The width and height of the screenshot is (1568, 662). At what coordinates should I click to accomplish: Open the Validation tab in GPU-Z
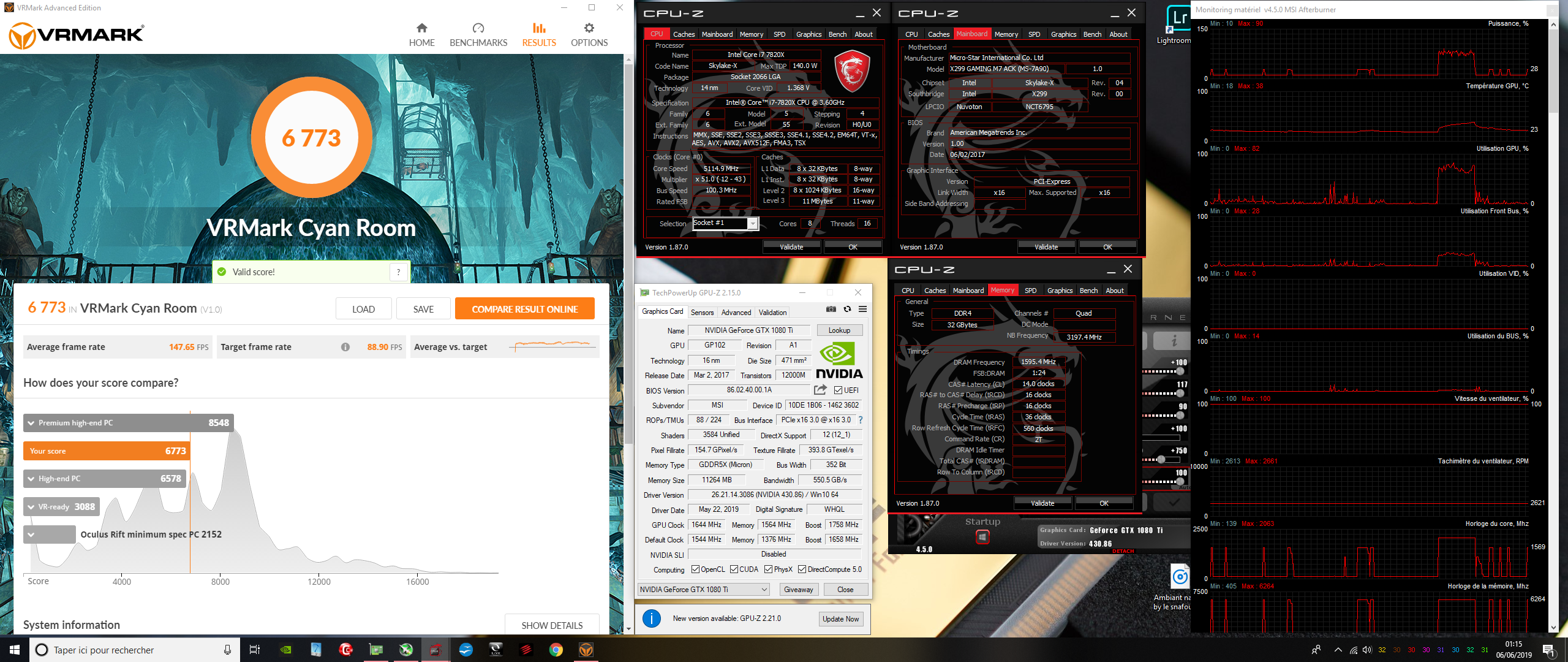click(x=772, y=313)
